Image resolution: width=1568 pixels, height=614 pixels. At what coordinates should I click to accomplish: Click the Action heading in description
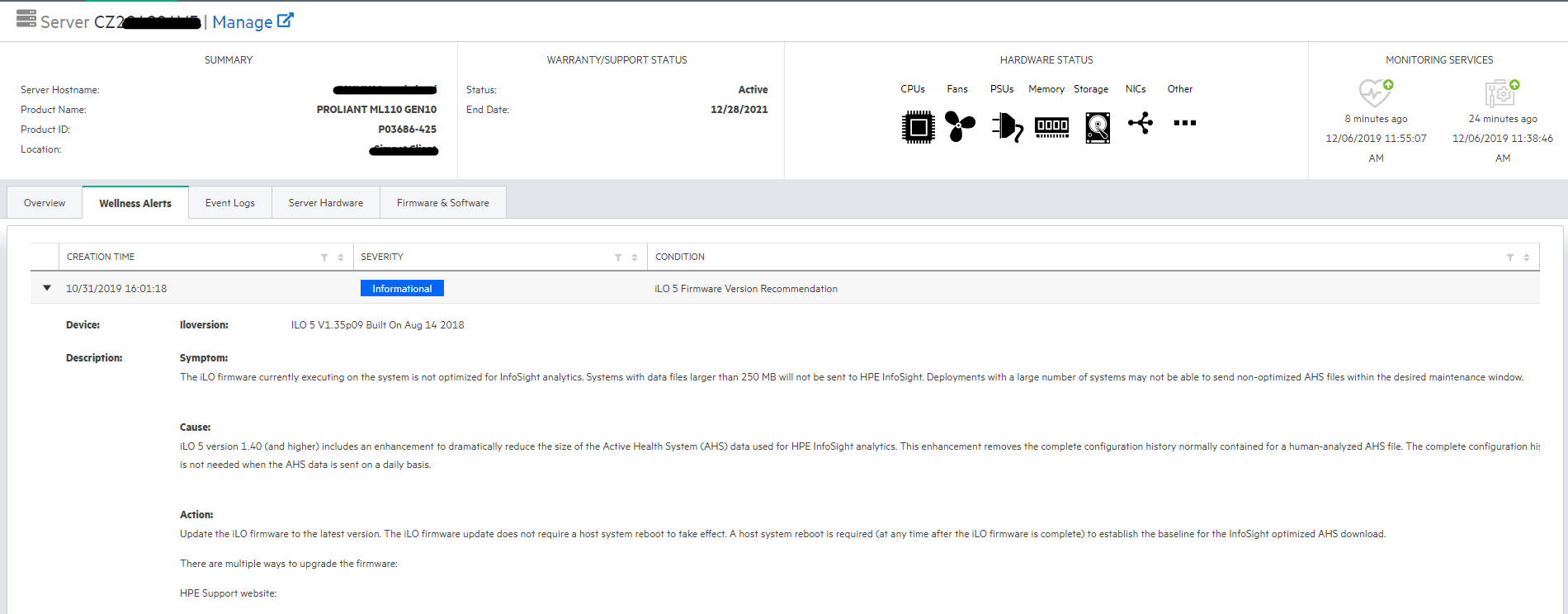click(196, 515)
